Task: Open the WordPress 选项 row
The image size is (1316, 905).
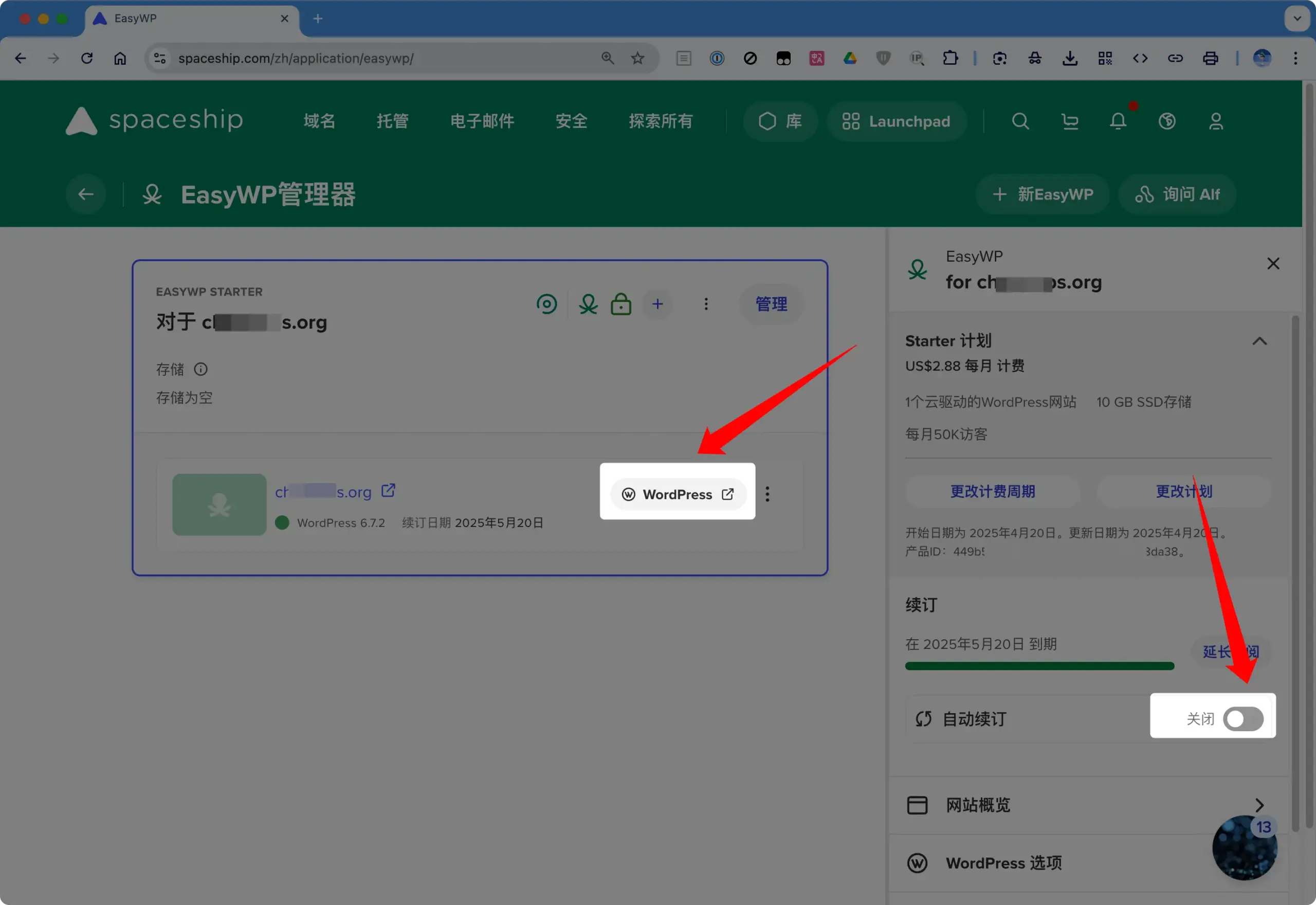Action: pyautogui.click(x=1089, y=863)
